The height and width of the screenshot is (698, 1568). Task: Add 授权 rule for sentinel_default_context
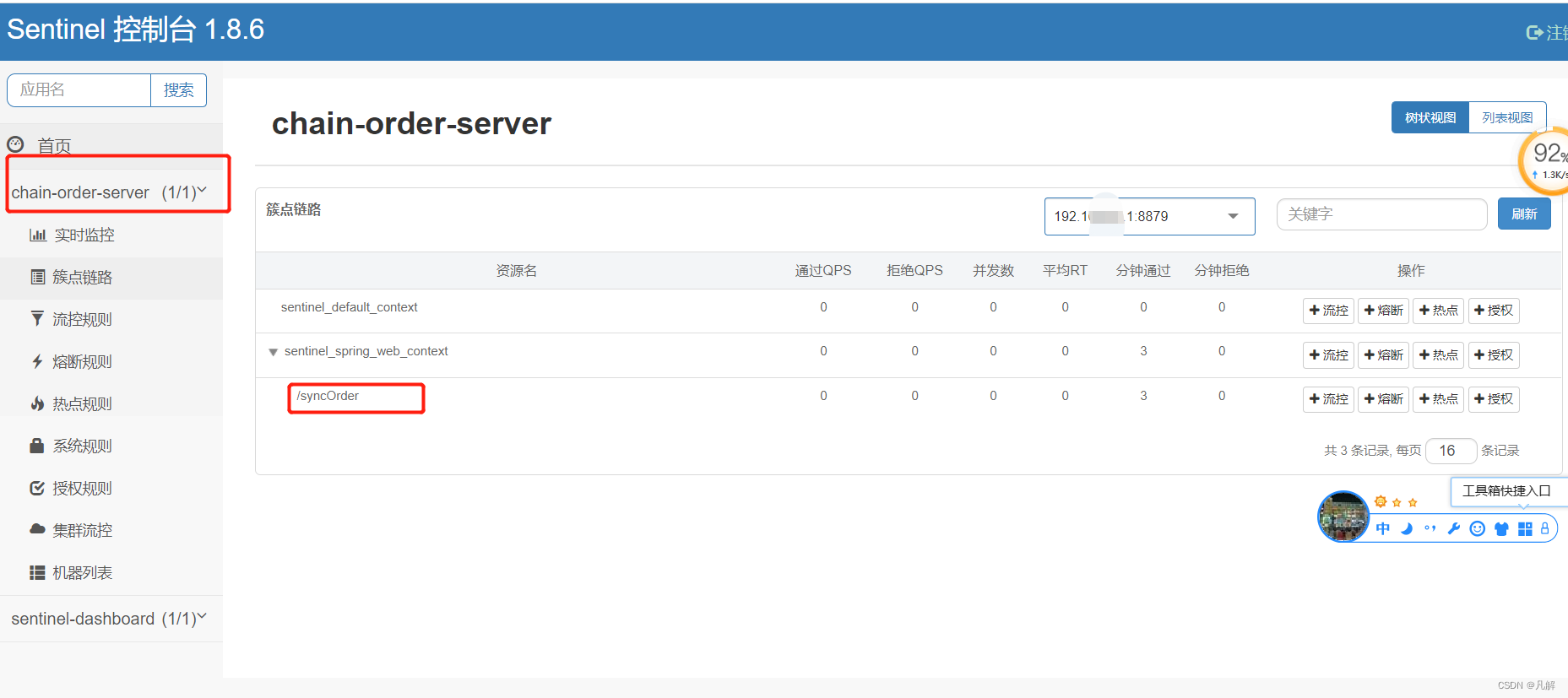(x=1494, y=311)
